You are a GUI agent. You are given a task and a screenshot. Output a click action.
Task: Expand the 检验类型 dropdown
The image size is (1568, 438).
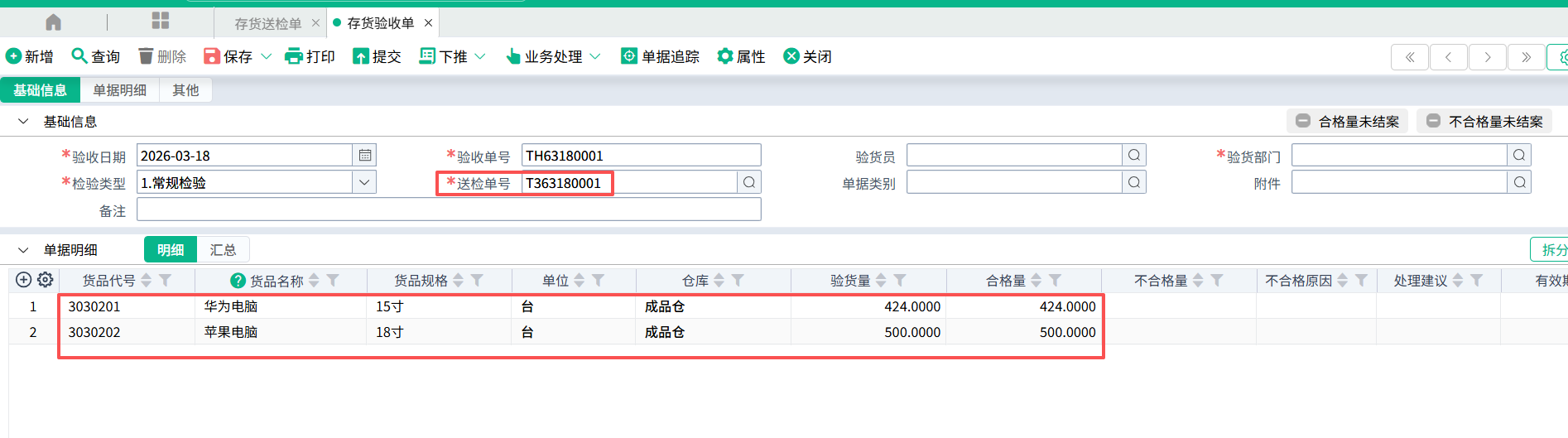[x=364, y=182]
